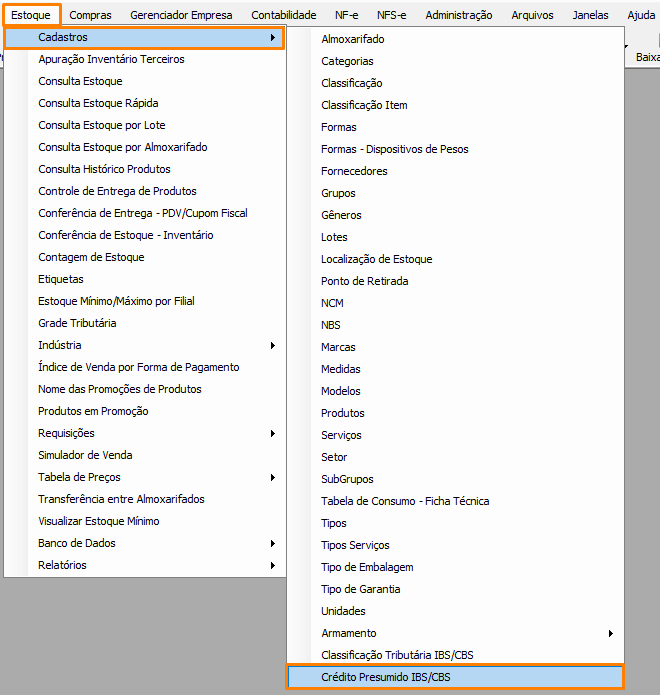Select Almoxarifado in Cadastros submenu
The height and width of the screenshot is (695, 660).
tap(455, 39)
